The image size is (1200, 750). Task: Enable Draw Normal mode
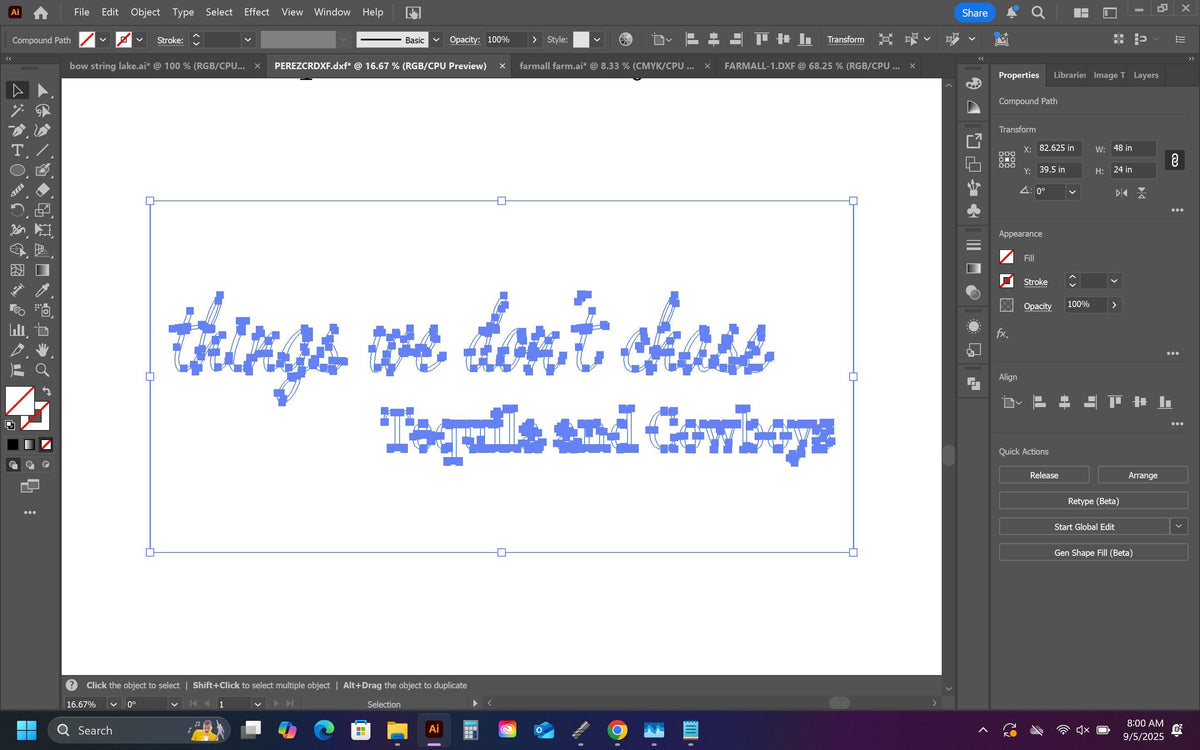(x=14, y=465)
